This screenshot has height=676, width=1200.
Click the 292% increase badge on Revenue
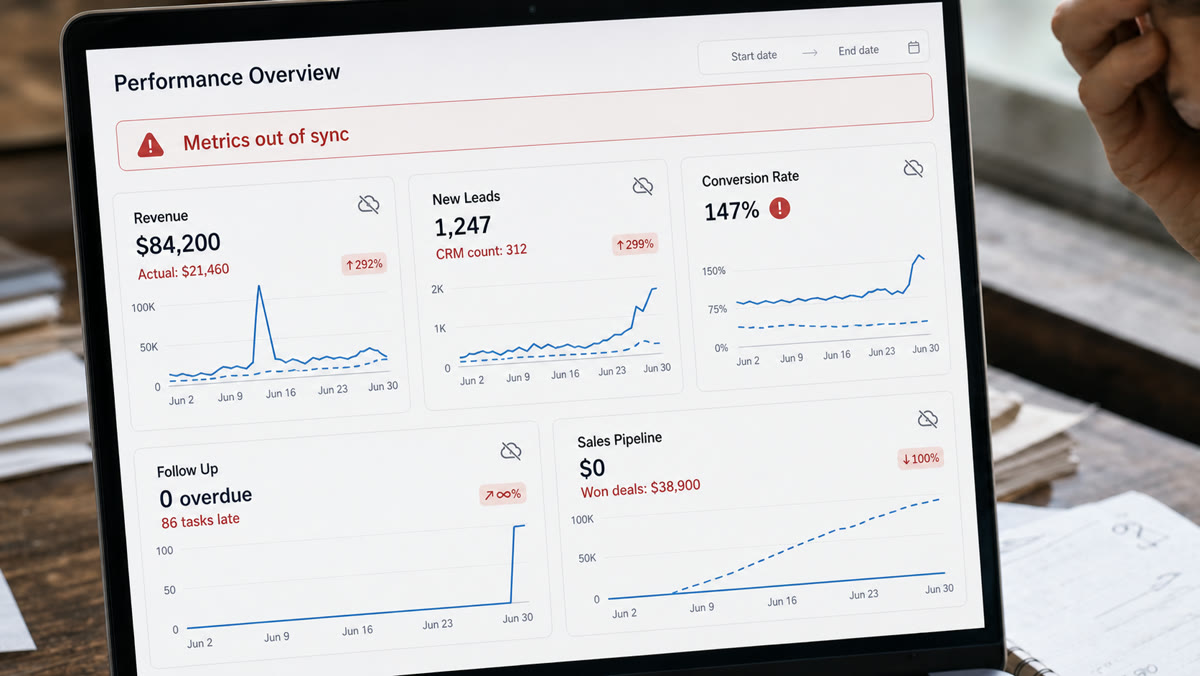(x=364, y=265)
